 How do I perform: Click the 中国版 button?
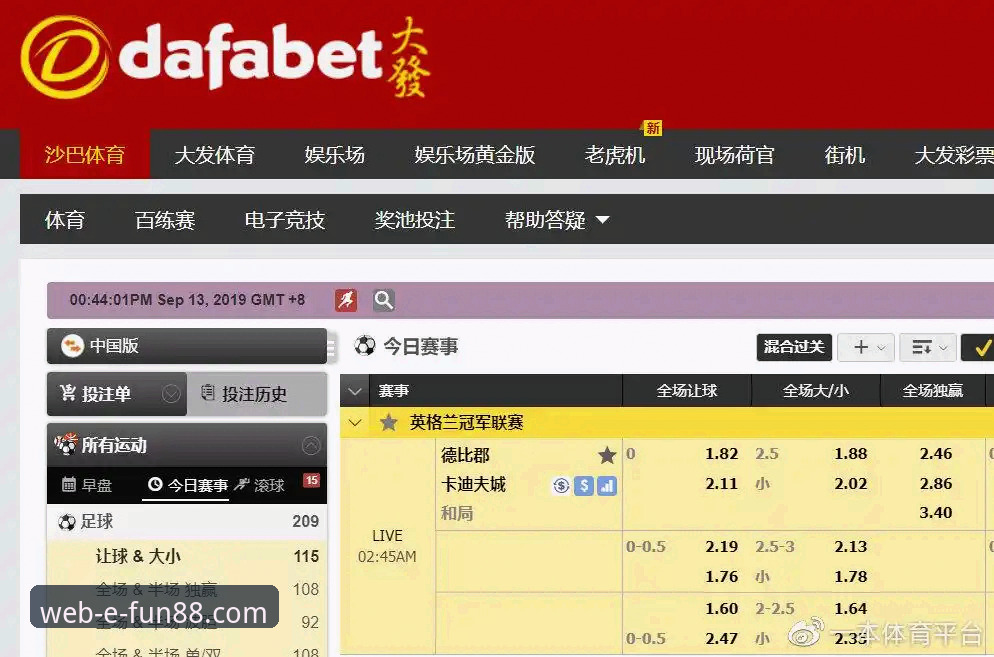click(187, 346)
